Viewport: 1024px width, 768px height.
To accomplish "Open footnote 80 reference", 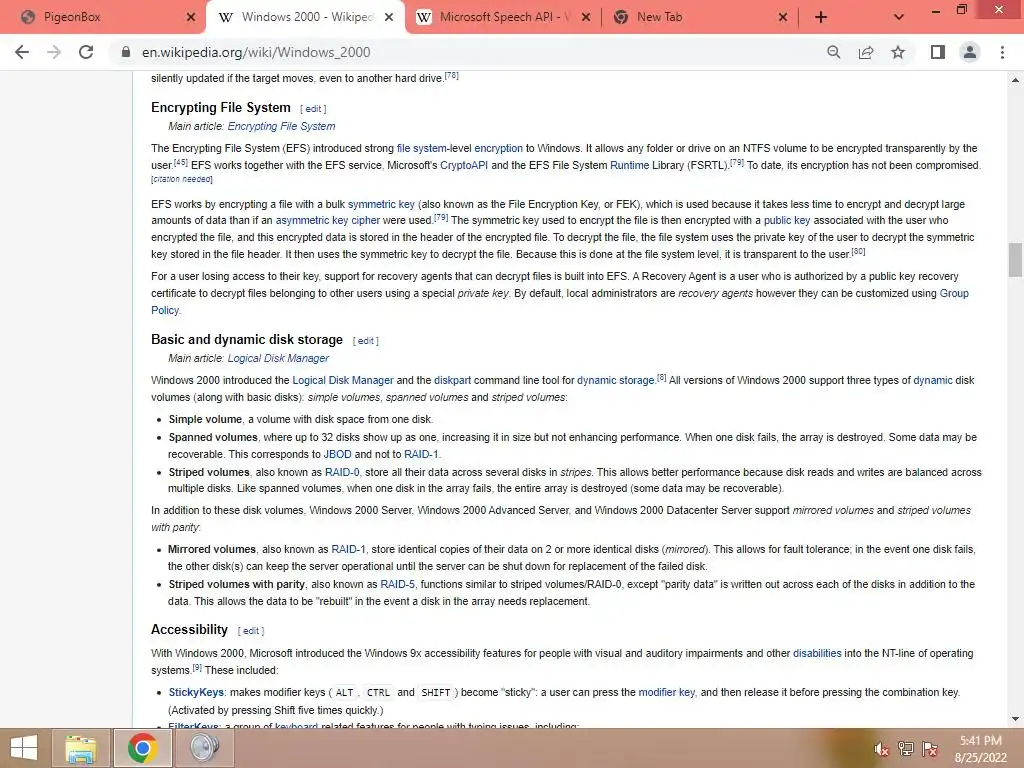I will pyautogui.click(x=858, y=251).
